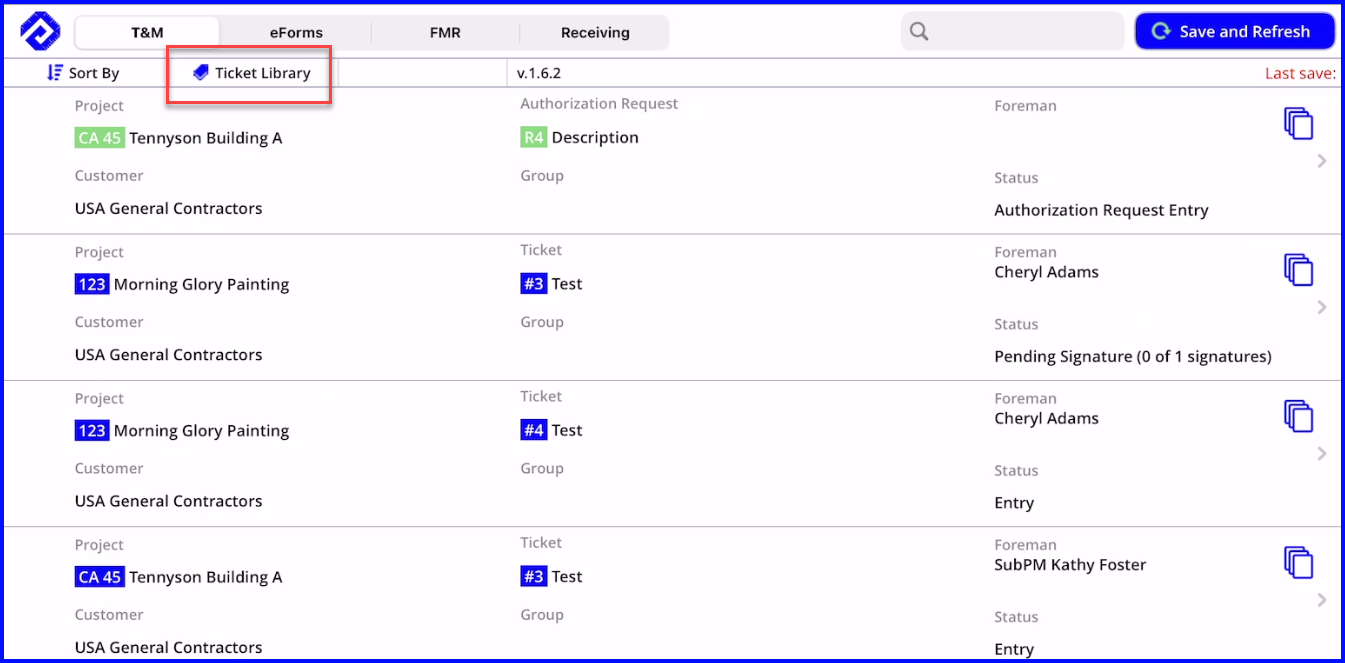Copy ticket #3 of Tennyson Building A
The image size is (1345, 663).
click(1298, 562)
